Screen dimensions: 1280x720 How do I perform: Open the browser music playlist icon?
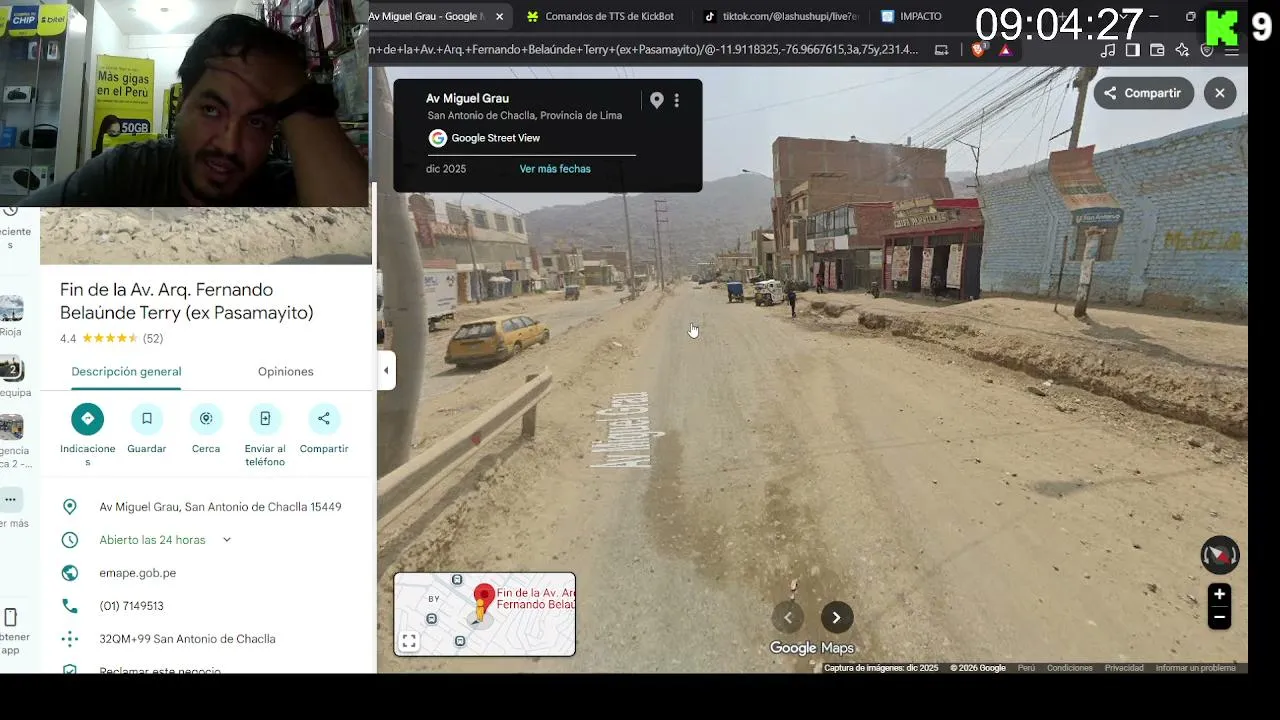[1107, 50]
